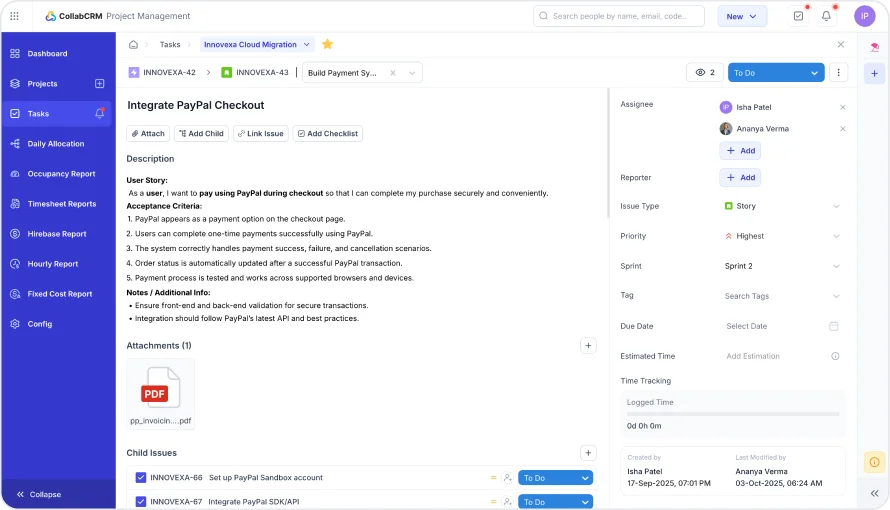Click the Add Checklist button
Screen dimensions: 890x510
pyautogui.click(x=328, y=133)
